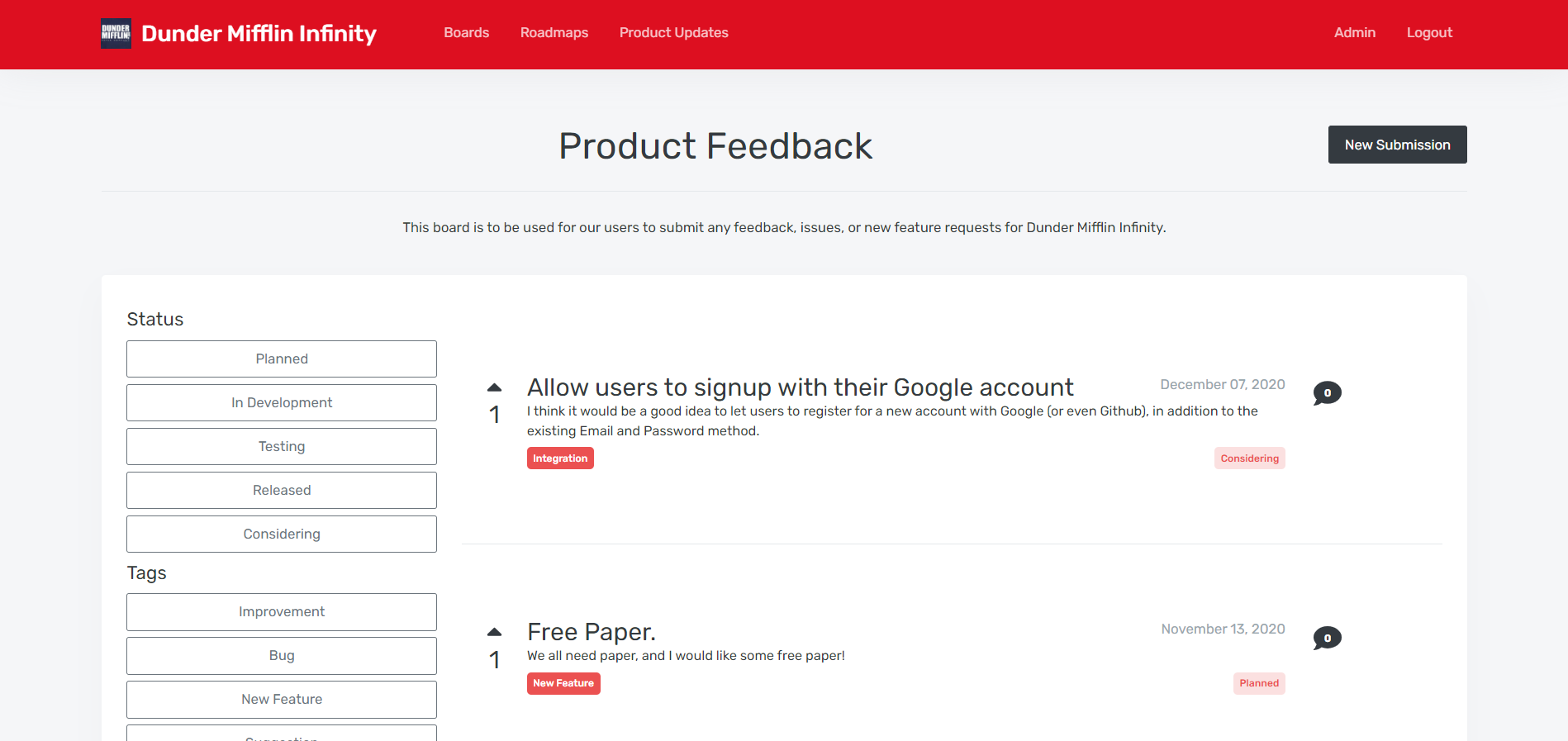Go to Roadmaps in the navbar
The image size is (1568, 741).
click(554, 33)
